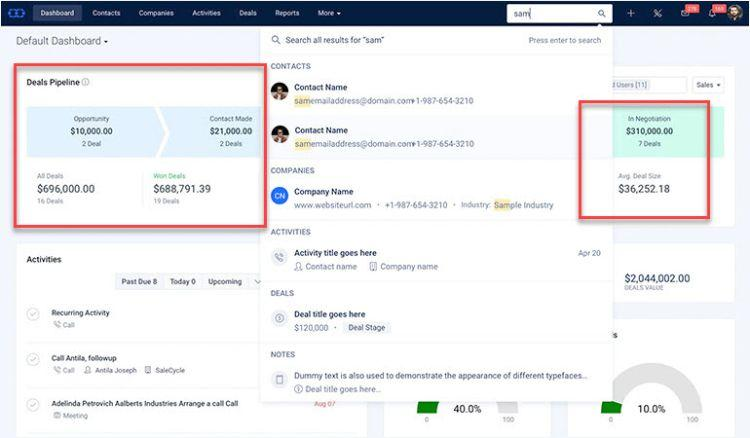
Task: Click the phone icon of Activity result
Action: point(279,257)
